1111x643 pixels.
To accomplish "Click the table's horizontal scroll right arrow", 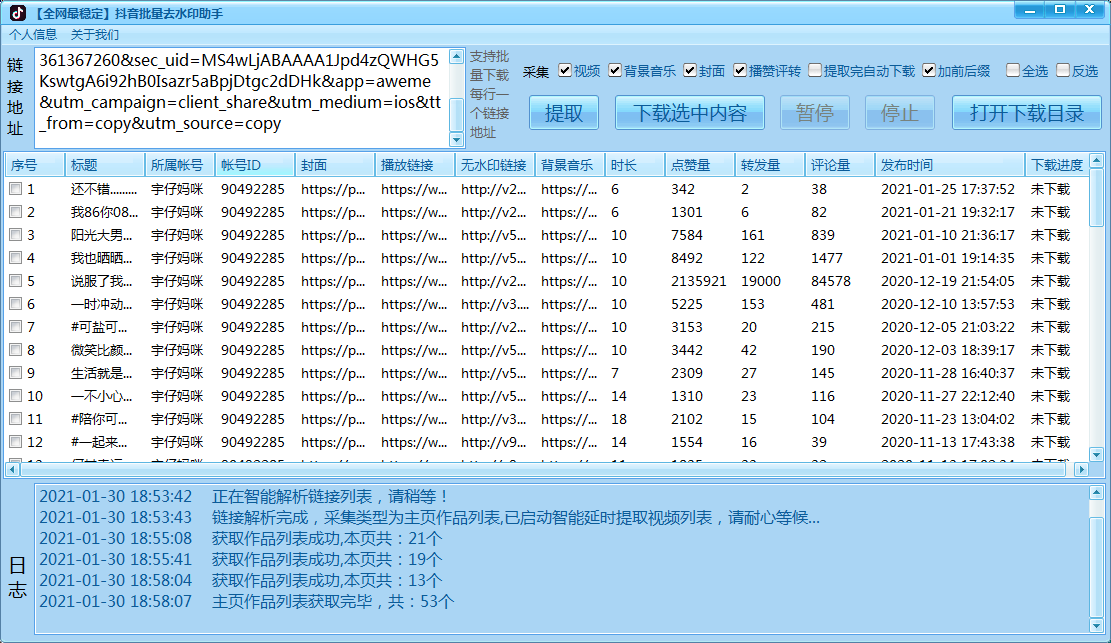I will 1081,469.
